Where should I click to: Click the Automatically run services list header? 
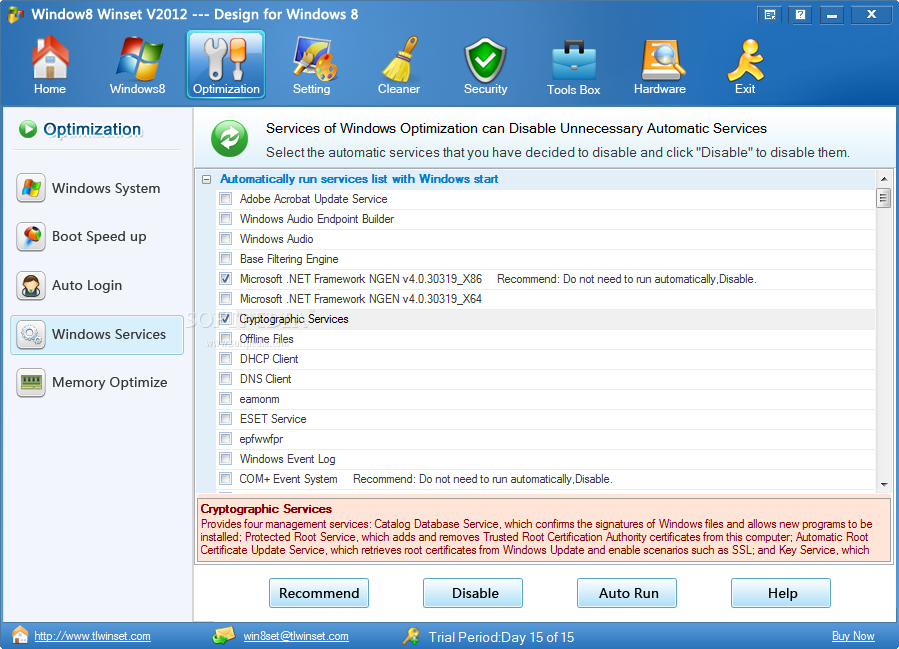(x=359, y=179)
